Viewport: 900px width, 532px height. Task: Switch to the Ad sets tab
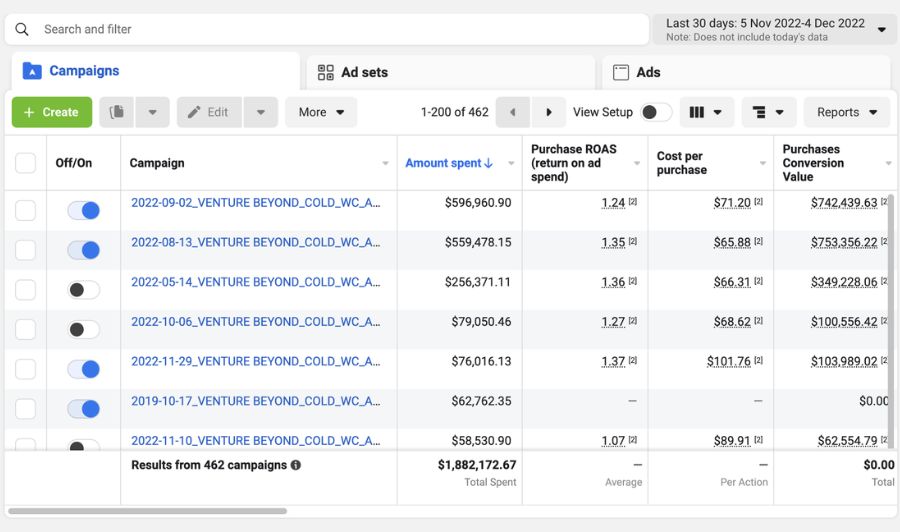click(451, 72)
